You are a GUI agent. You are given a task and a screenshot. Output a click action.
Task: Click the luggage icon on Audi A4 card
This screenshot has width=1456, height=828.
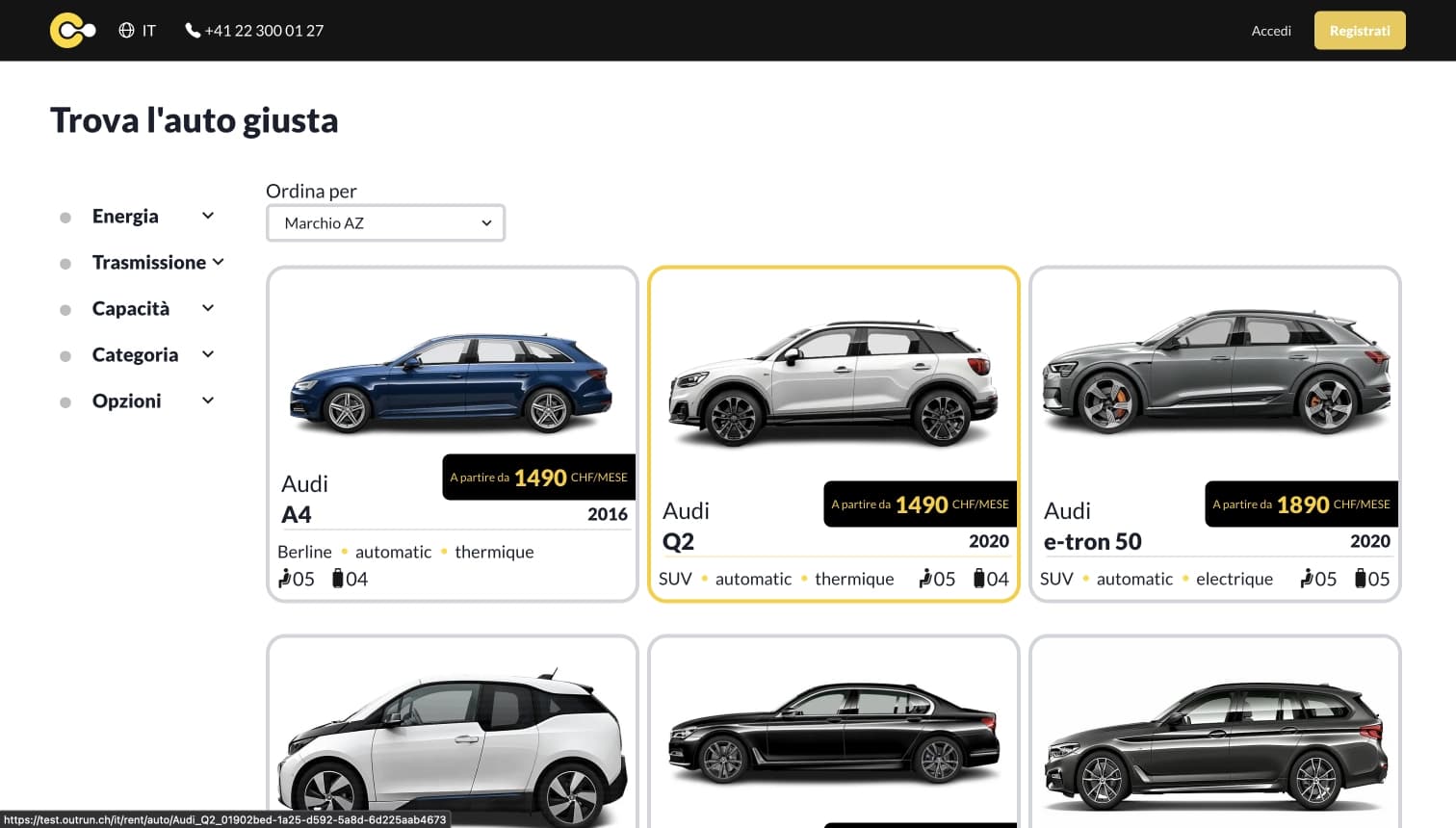click(x=338, y=579)
